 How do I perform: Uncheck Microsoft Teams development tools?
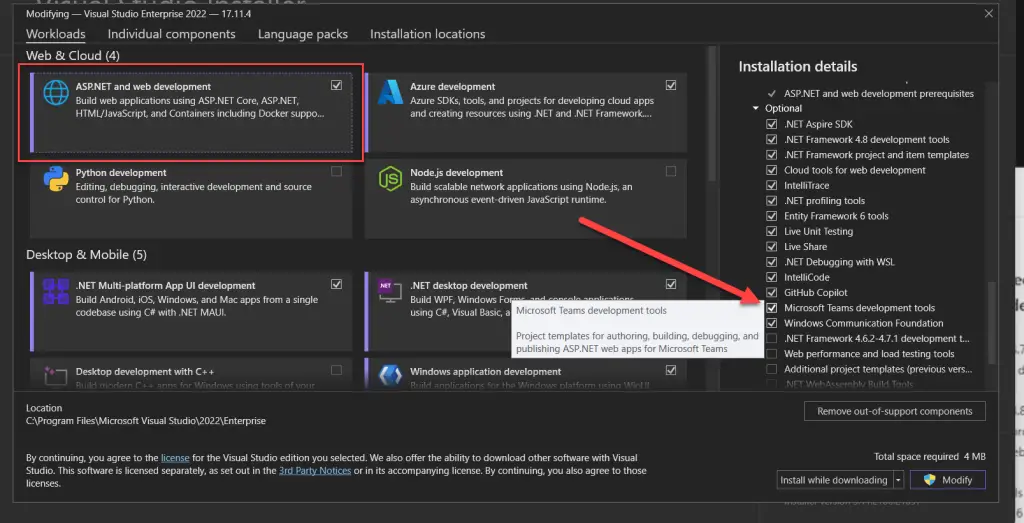(x=771, y=308)
